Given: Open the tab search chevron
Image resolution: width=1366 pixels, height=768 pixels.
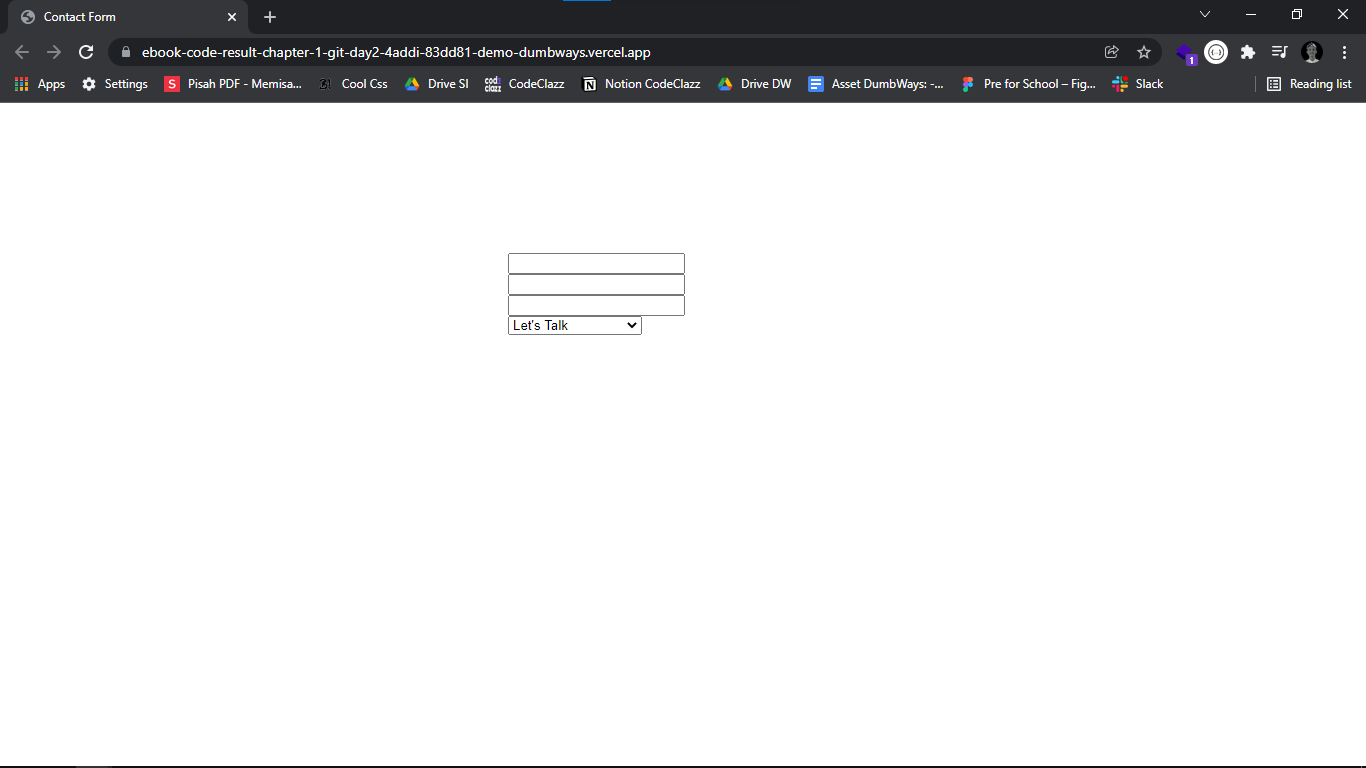Looking at the screenshot, I should [x=1205, y=14].
